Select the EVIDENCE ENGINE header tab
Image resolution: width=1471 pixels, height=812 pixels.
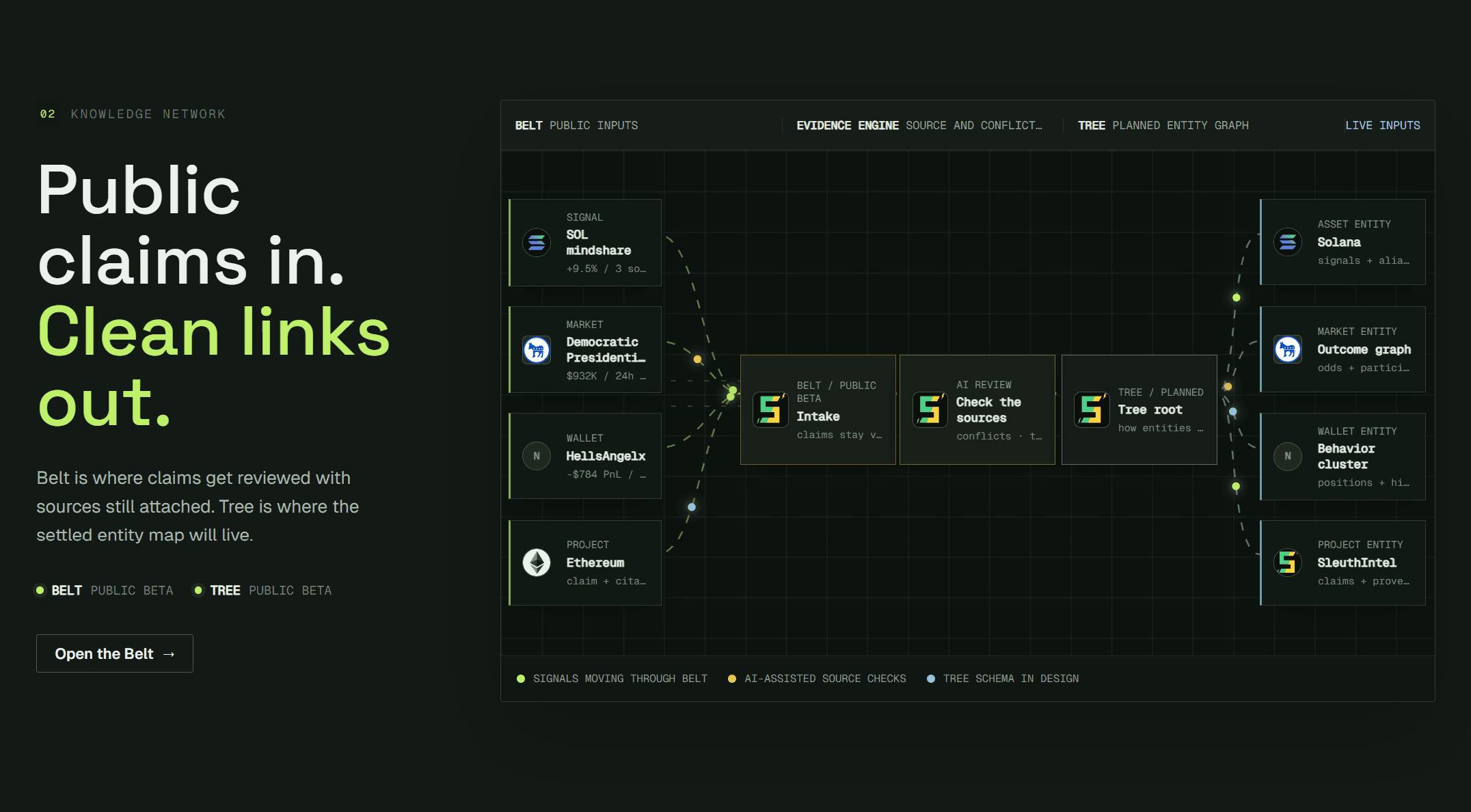pyautogui.click(x=919, y=126)
